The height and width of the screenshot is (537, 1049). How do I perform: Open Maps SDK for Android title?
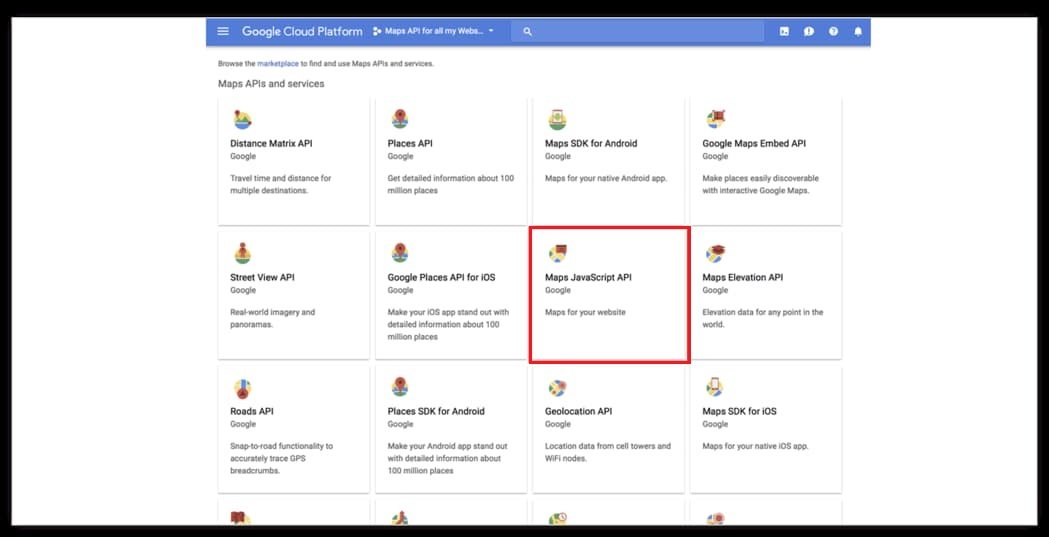pos(591,144)
